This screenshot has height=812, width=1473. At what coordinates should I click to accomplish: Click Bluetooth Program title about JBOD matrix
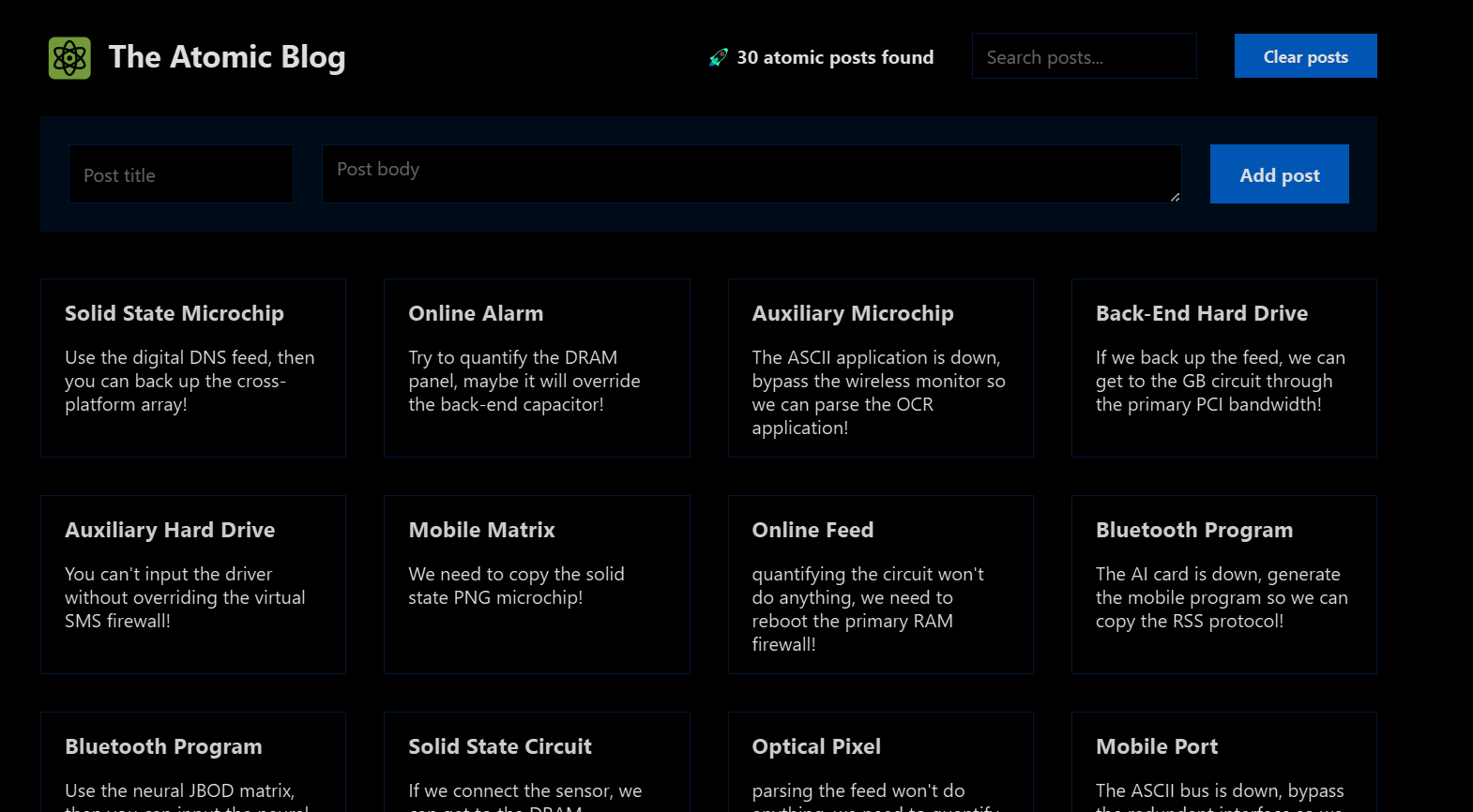[163, 747]
